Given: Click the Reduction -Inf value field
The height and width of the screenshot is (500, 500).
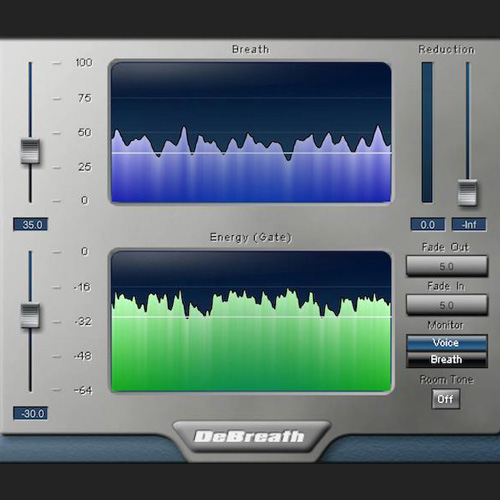Looking at the screenshot, I should coord(469,224).
